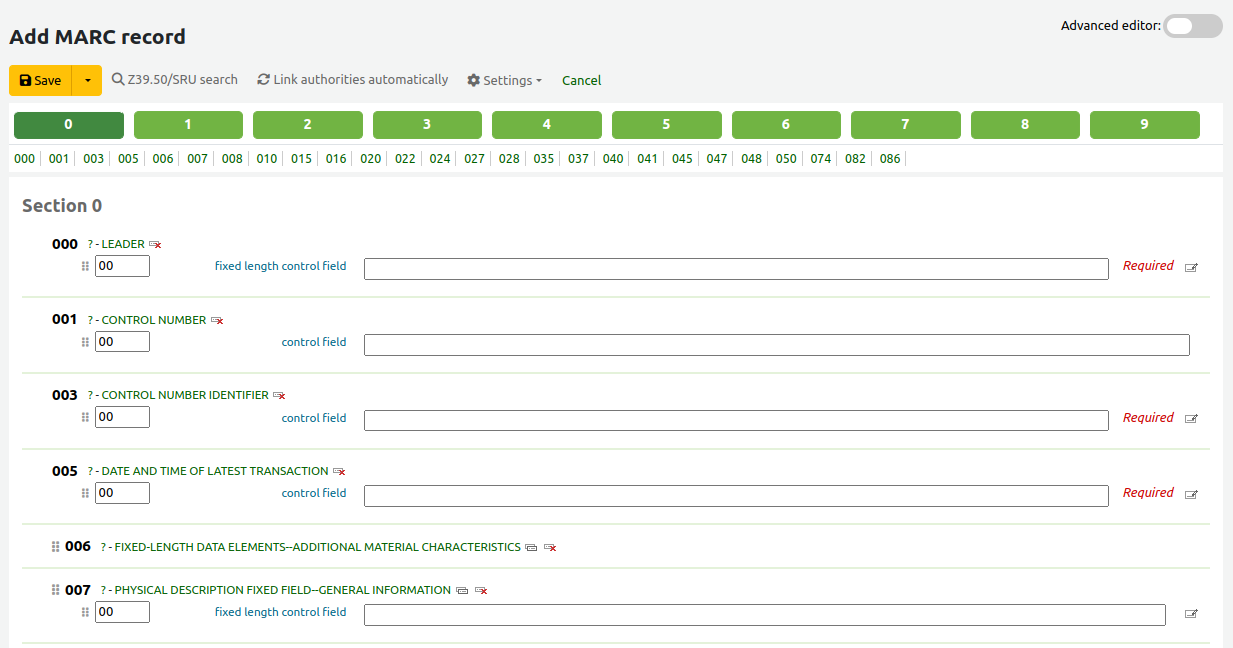Delete the 000 LEADER field via its red delete icon

157,243
